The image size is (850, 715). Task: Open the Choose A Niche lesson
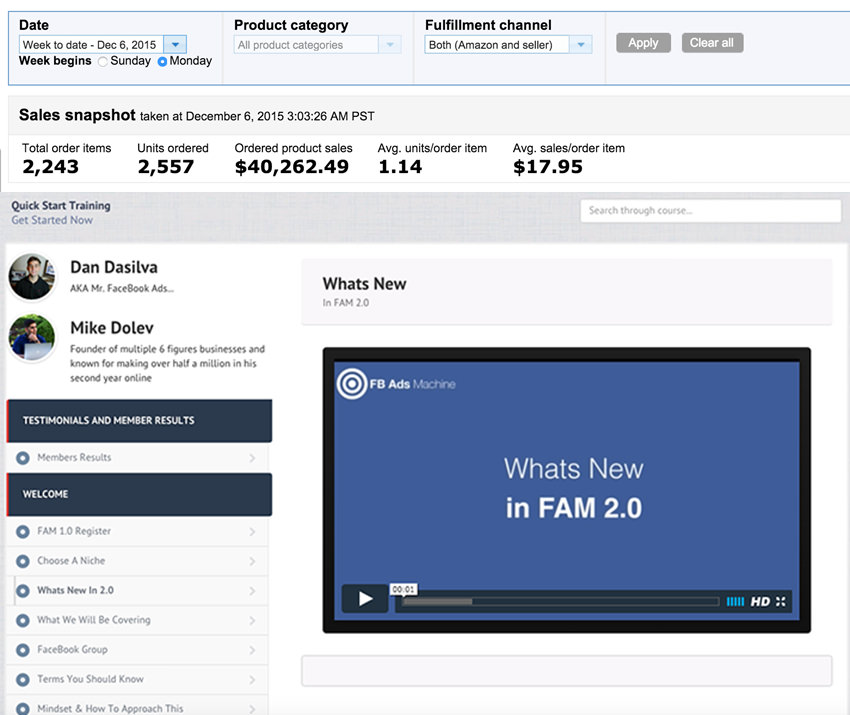click(x=137, y=561)
